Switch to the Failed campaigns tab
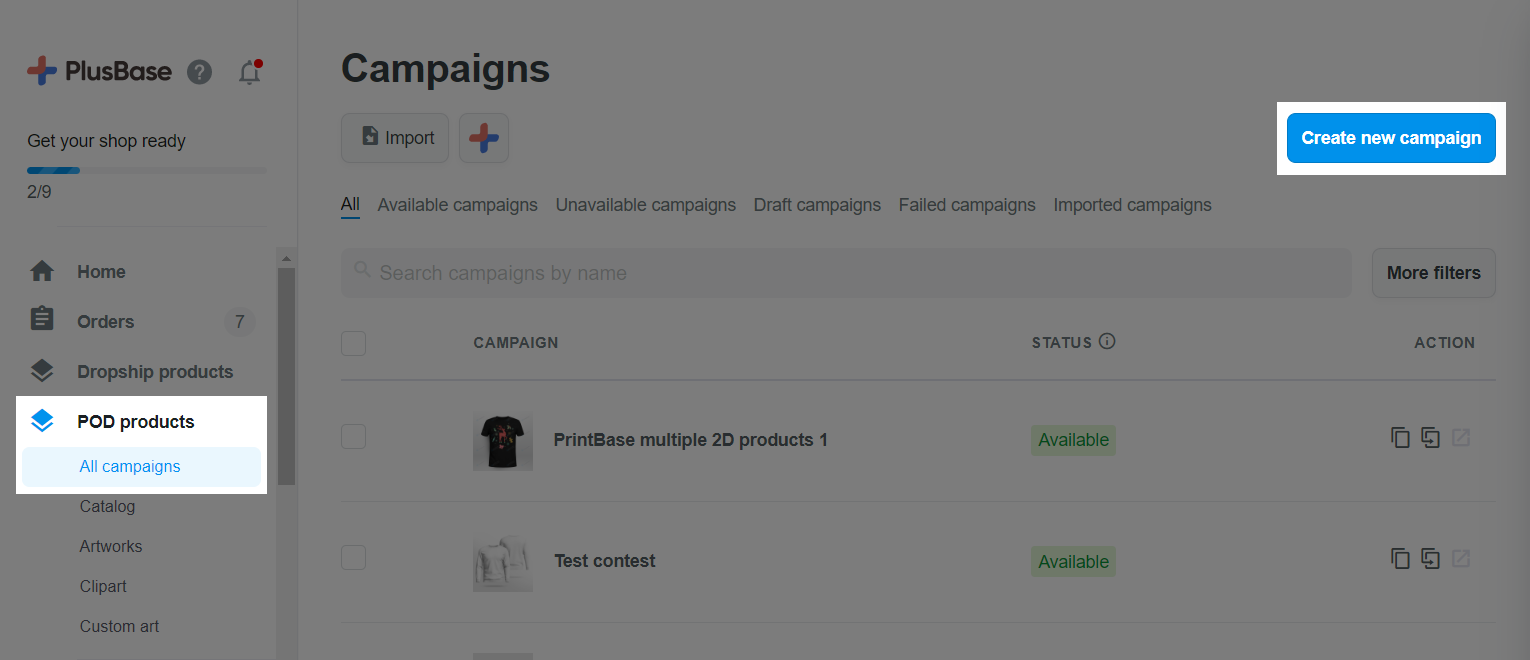1530x660 pixels. [967, 205]
